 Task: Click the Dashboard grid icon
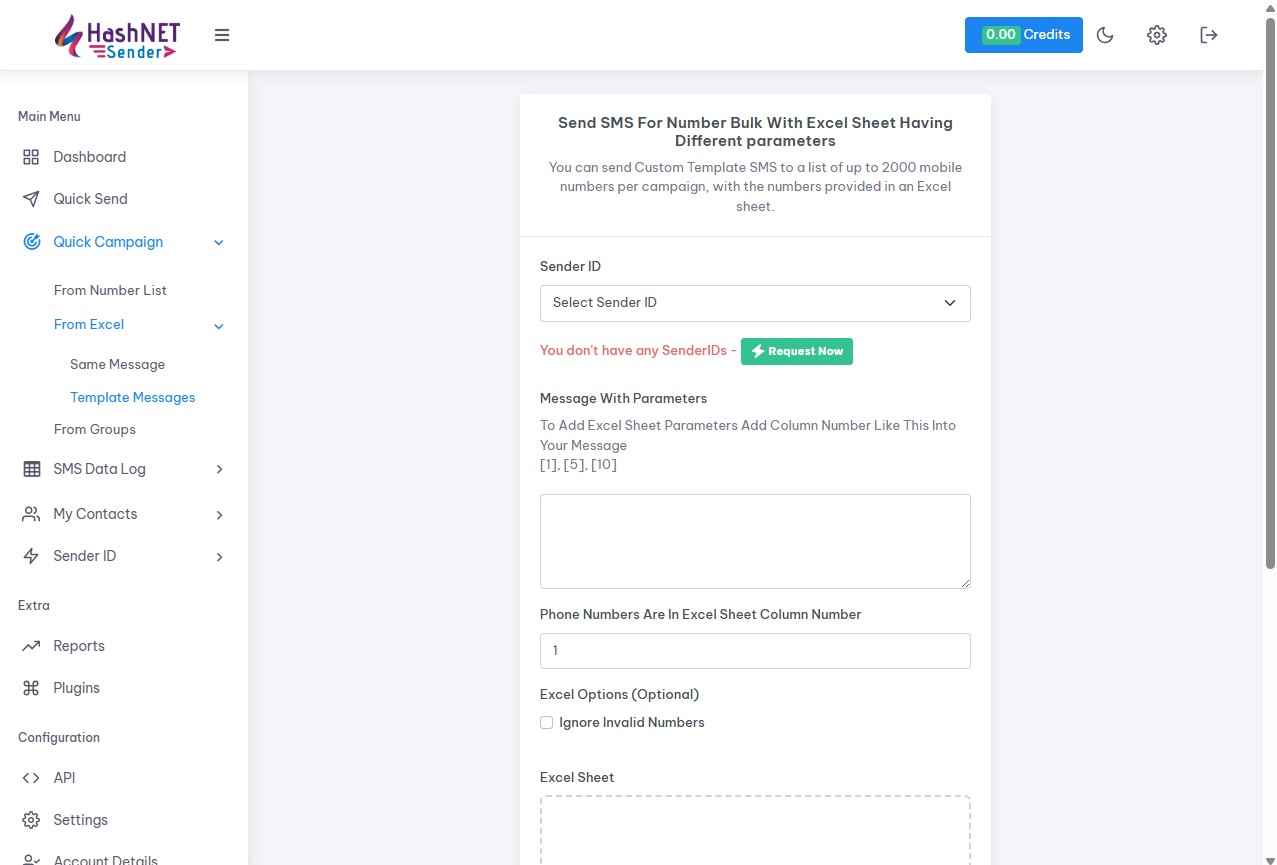point(31,157)
